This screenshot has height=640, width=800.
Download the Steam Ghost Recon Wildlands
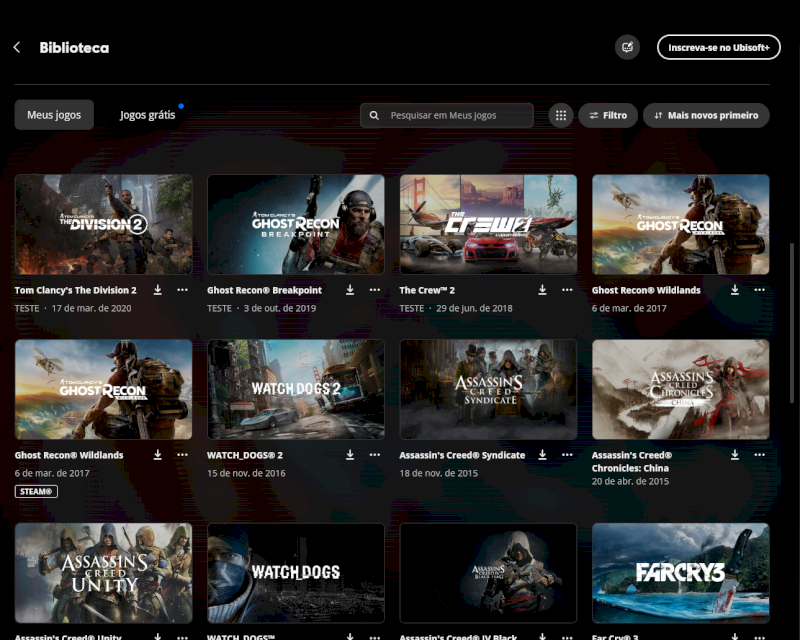click(158, 455)
